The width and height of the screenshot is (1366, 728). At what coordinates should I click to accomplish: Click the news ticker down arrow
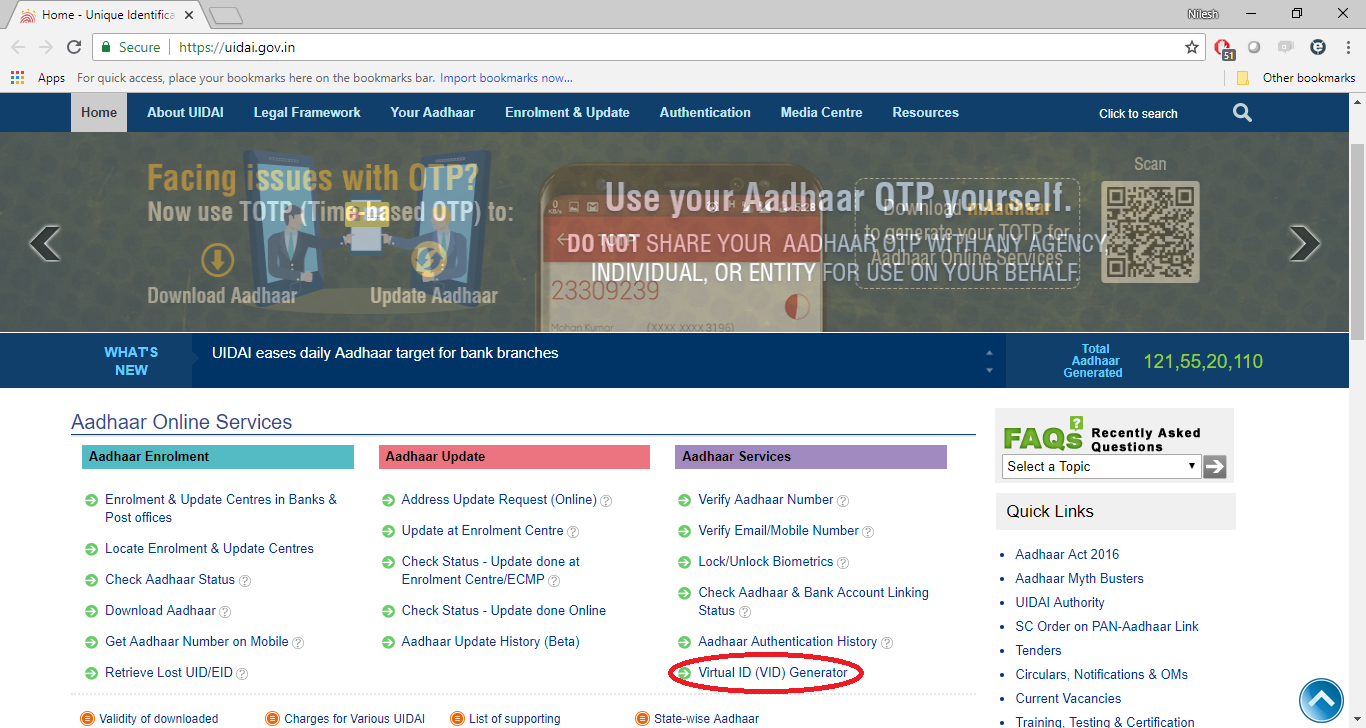click(989, 370)
